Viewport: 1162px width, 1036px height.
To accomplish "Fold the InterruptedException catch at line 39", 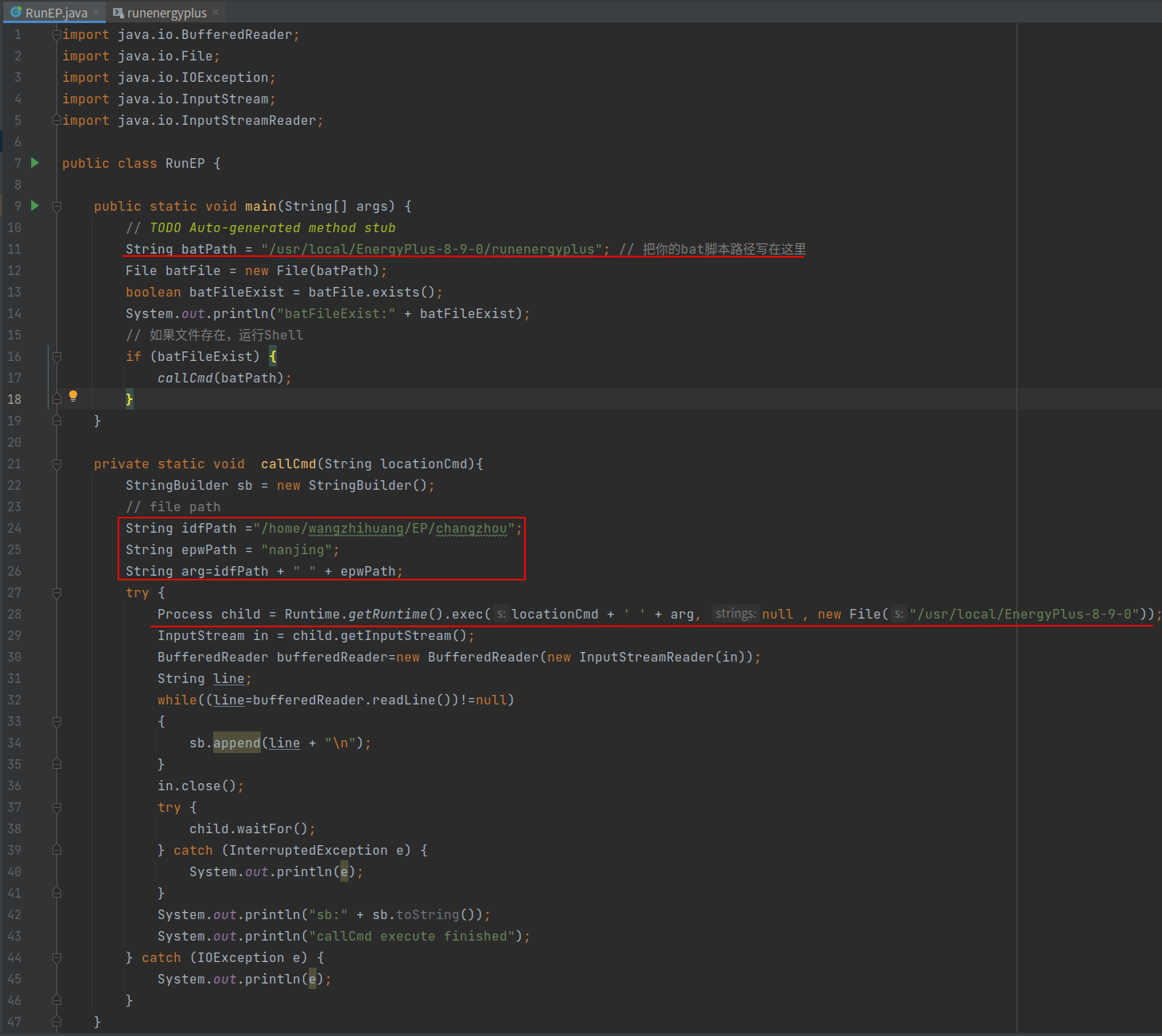I will click(x=56, y=850).
